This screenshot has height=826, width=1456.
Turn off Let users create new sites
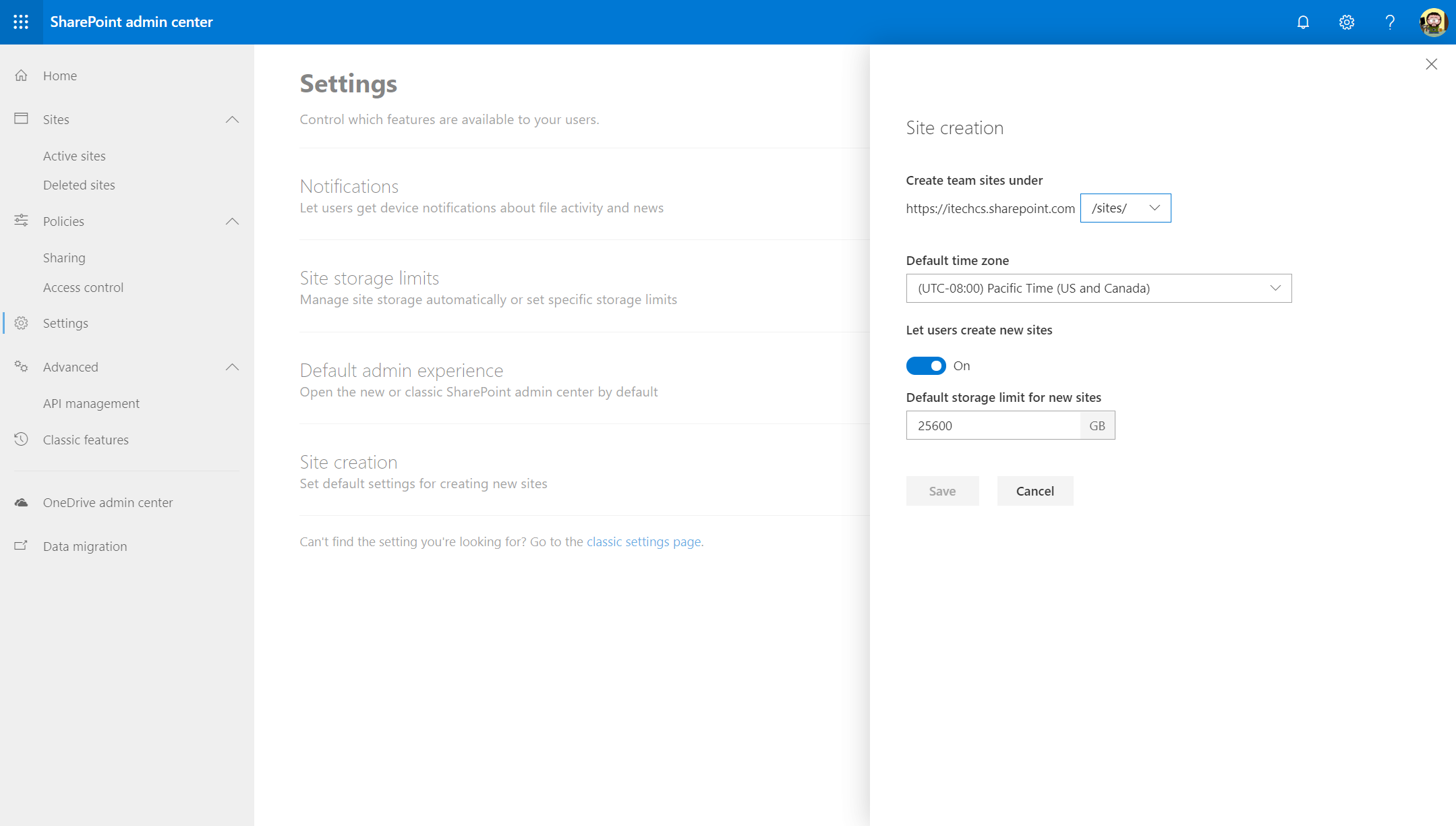pyautogui.click(x=925, y=365)
